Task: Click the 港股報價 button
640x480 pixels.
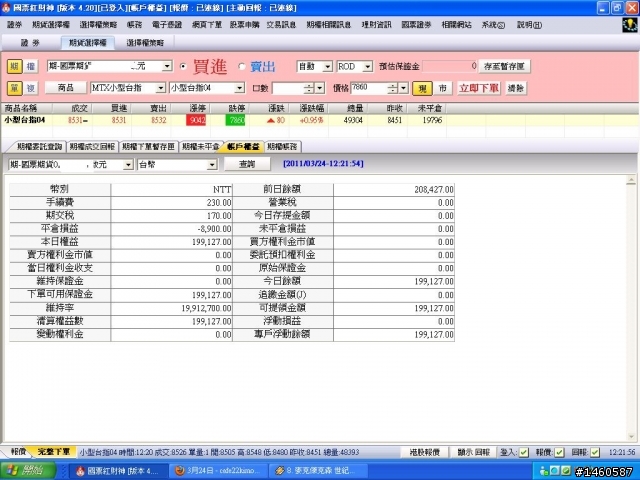Action: [424, 452]
